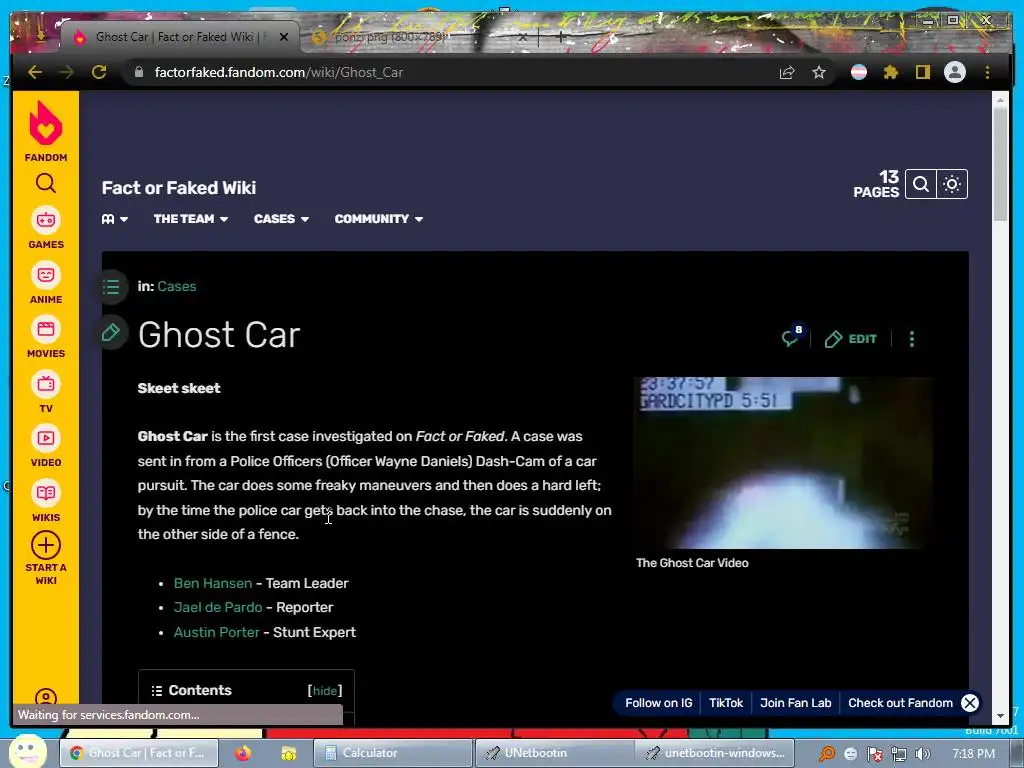Open the table of contents list icon
1024x768 pixels.
pyautogui.click(x=111, y=287)
